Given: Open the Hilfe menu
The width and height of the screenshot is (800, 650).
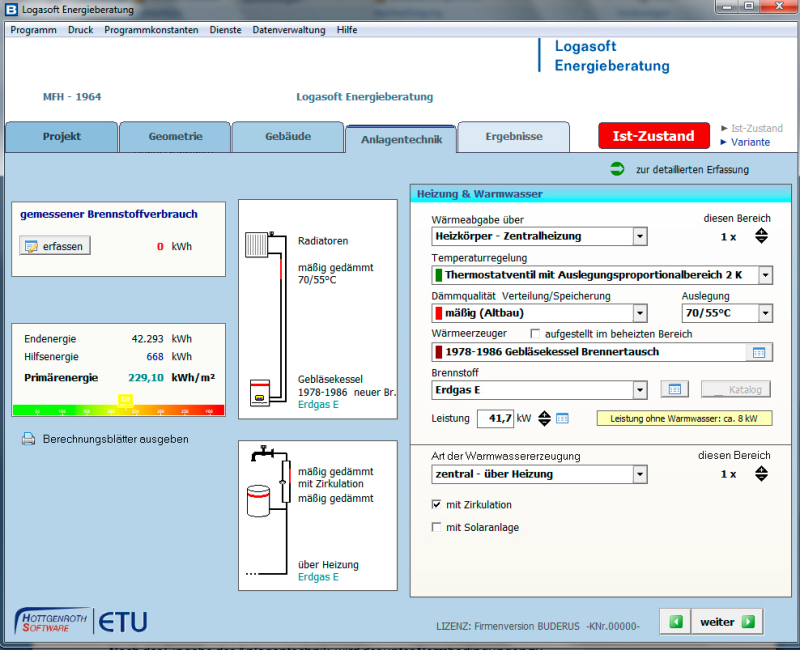Looking at the screenshot, I should 347,30.
